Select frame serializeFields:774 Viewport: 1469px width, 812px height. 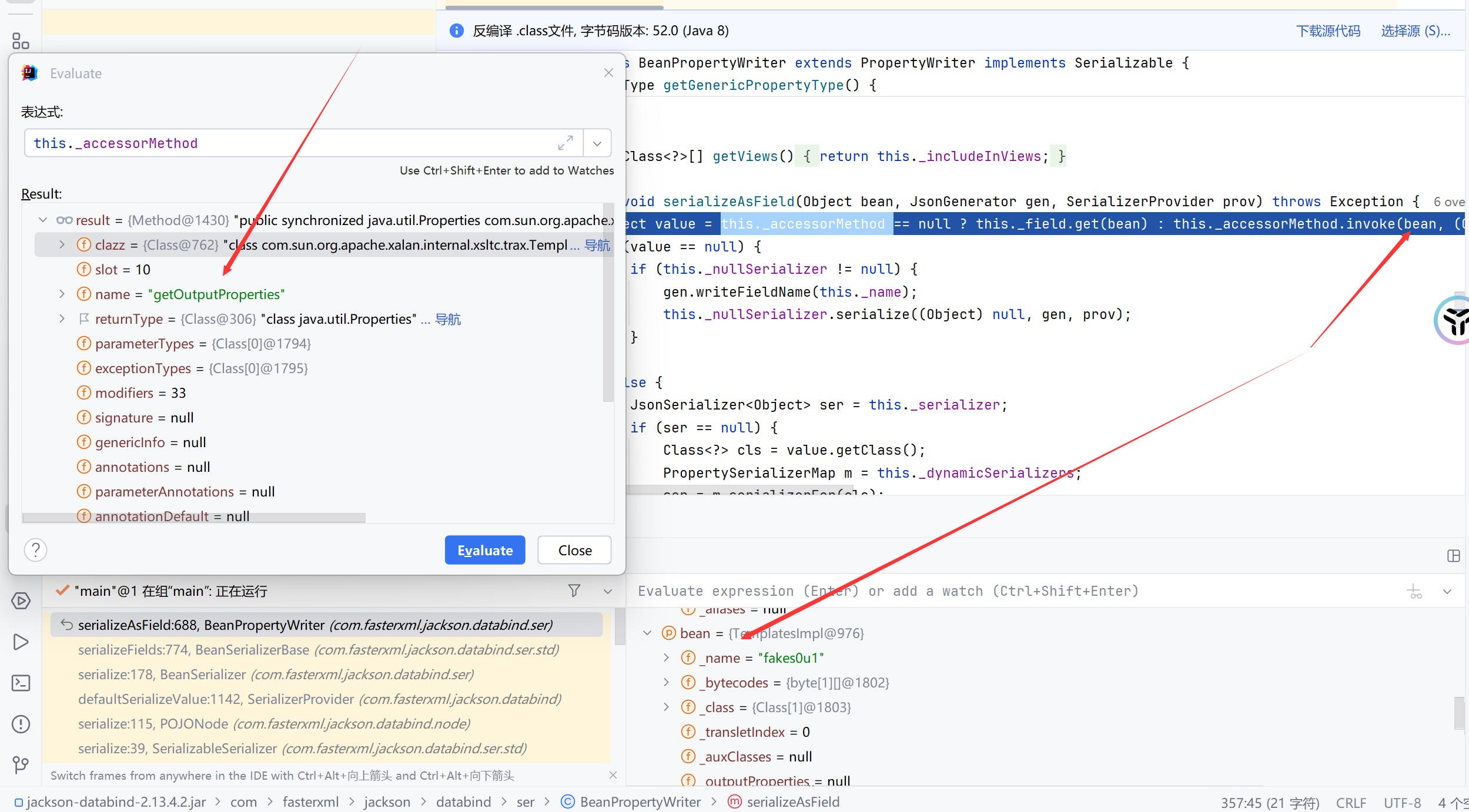tap(326, 649)
